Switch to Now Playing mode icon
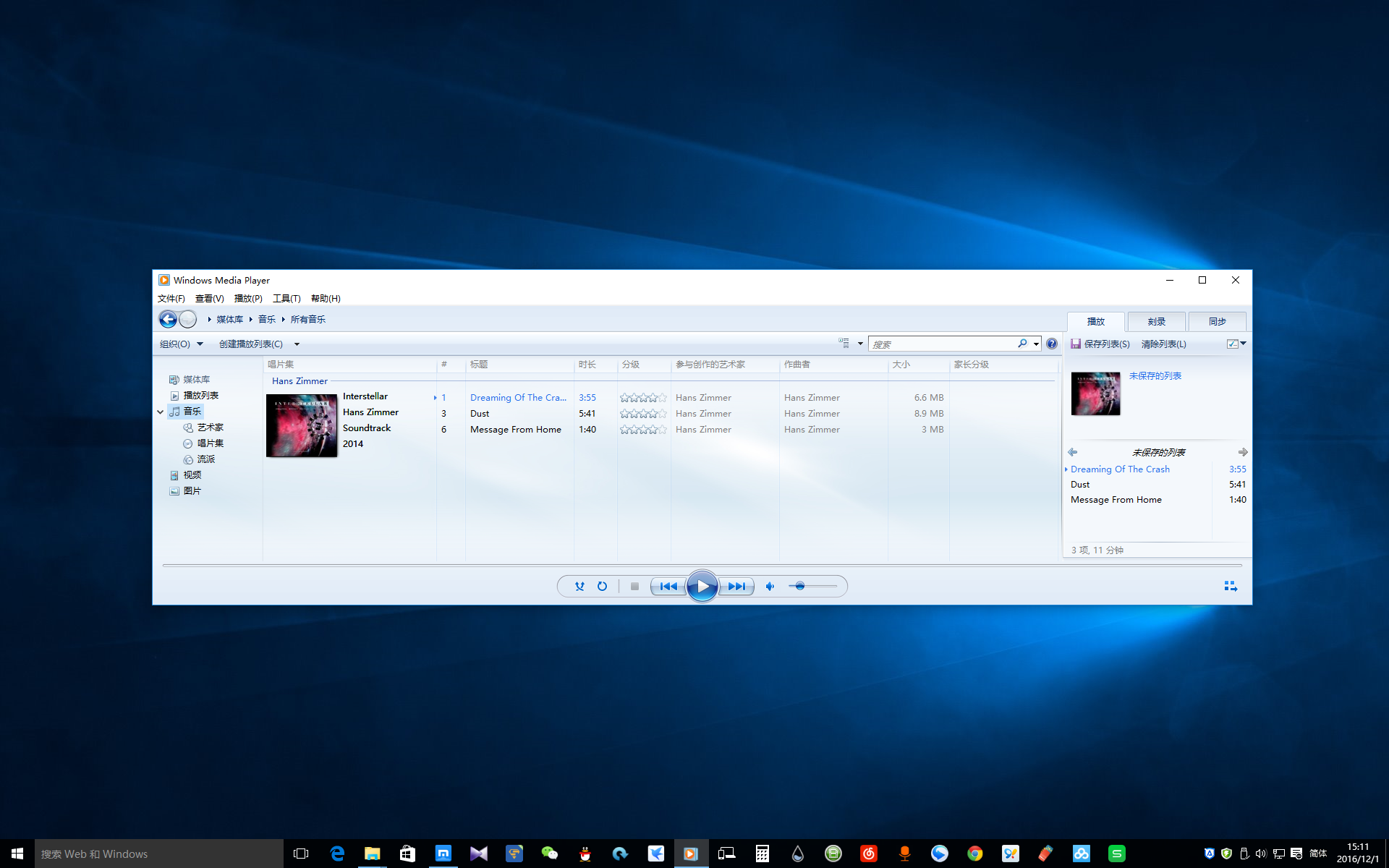 (x=1231, y=586)
